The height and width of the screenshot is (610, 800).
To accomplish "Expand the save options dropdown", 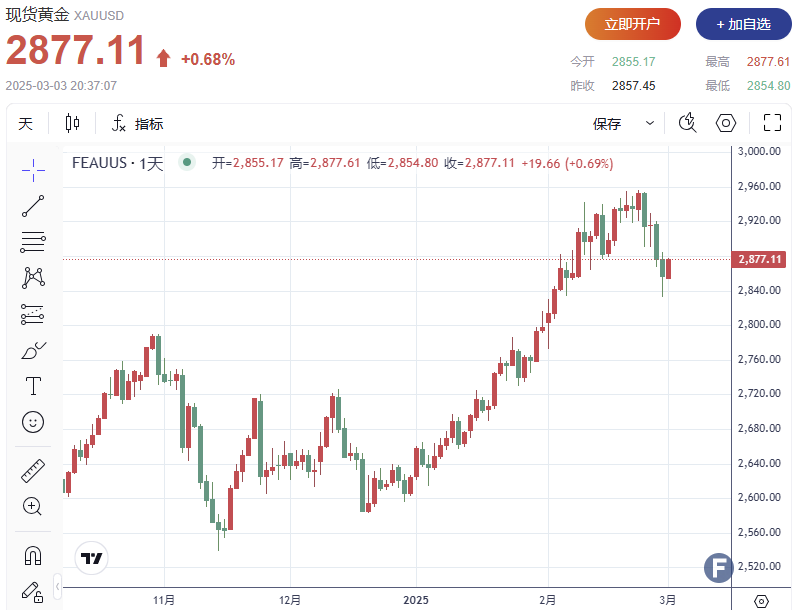I will [648, 123].
